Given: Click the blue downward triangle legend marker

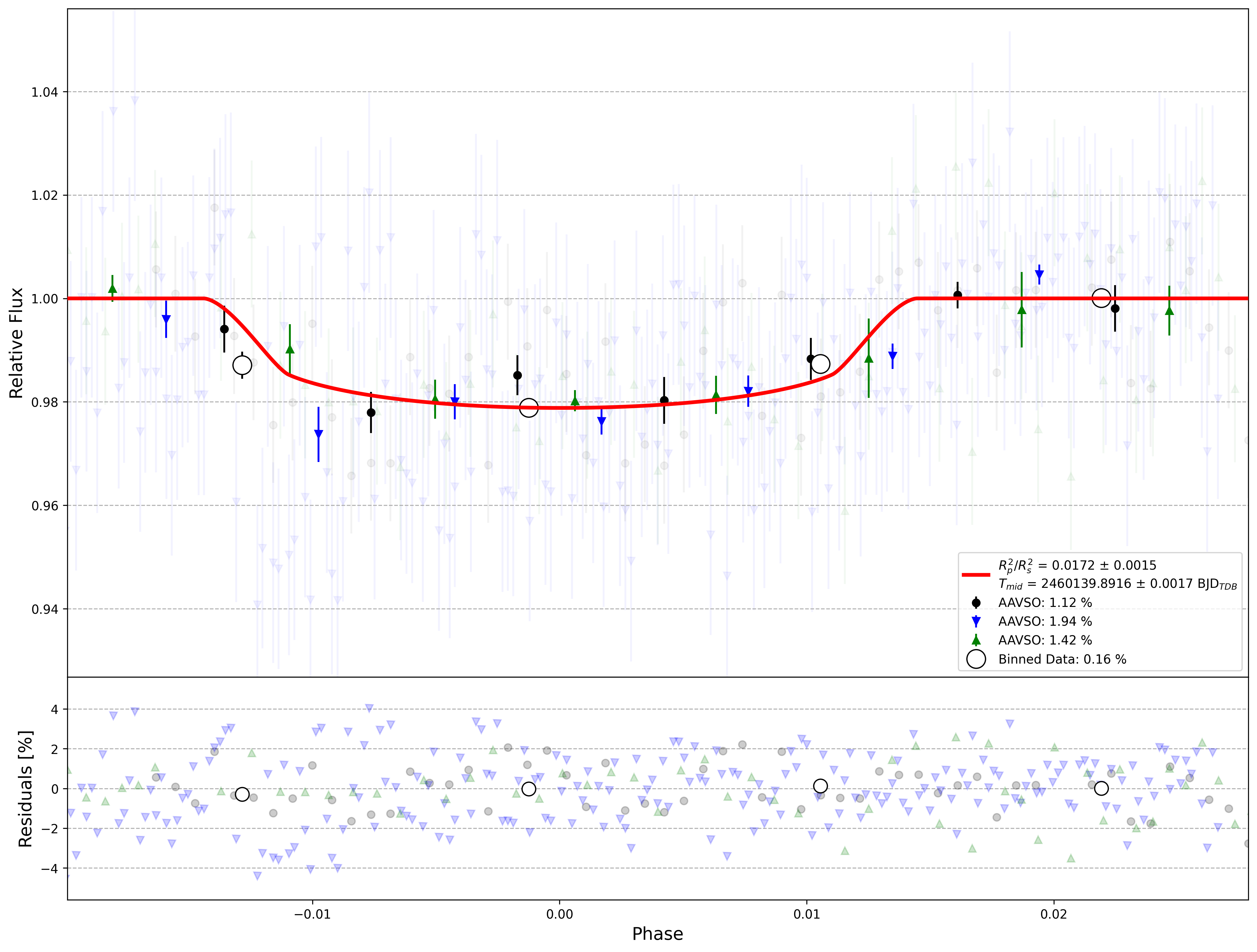Looking at the screenshot, I should click(976, 621).
